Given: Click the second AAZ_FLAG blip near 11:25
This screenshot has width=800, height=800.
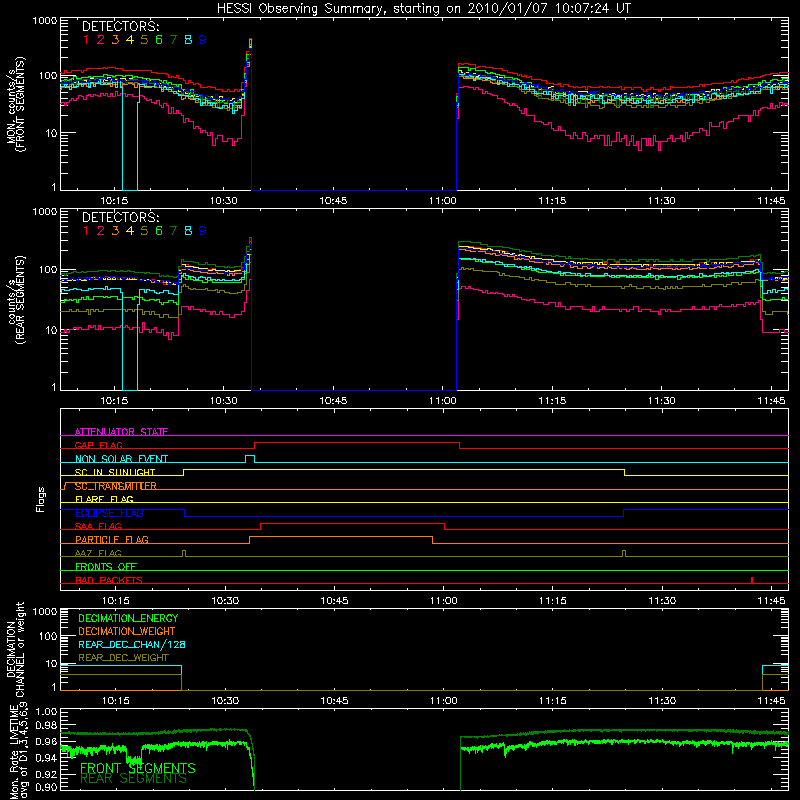Looking at the screenshot, I should pos(624,554).
